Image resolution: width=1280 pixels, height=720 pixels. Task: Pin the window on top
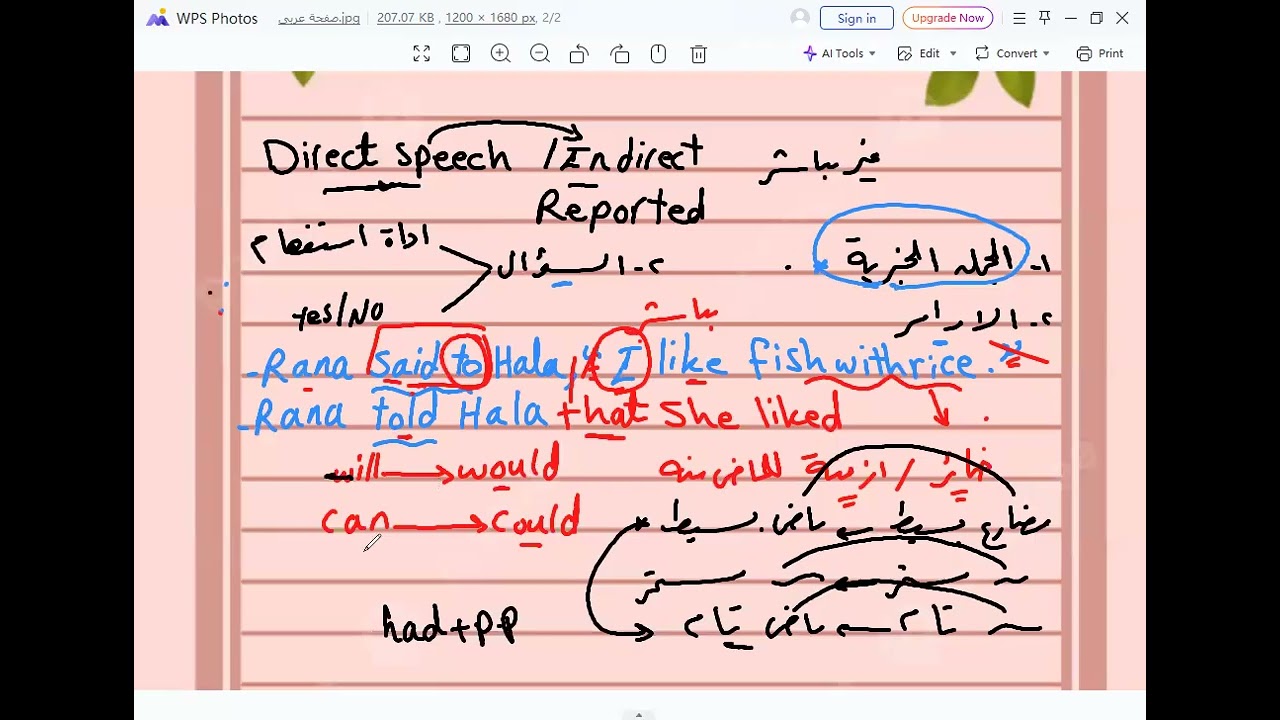(x=1044, y=18)
